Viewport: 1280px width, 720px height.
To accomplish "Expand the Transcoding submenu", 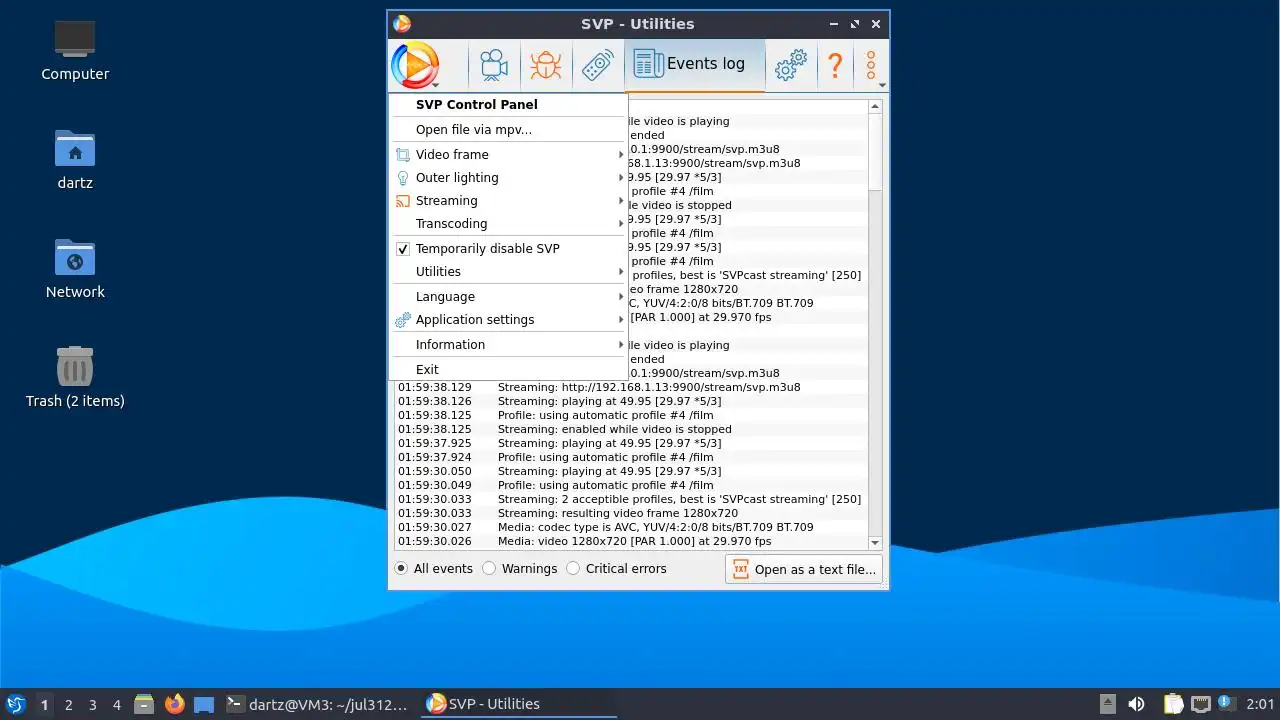I will click(x=508, y=224).
